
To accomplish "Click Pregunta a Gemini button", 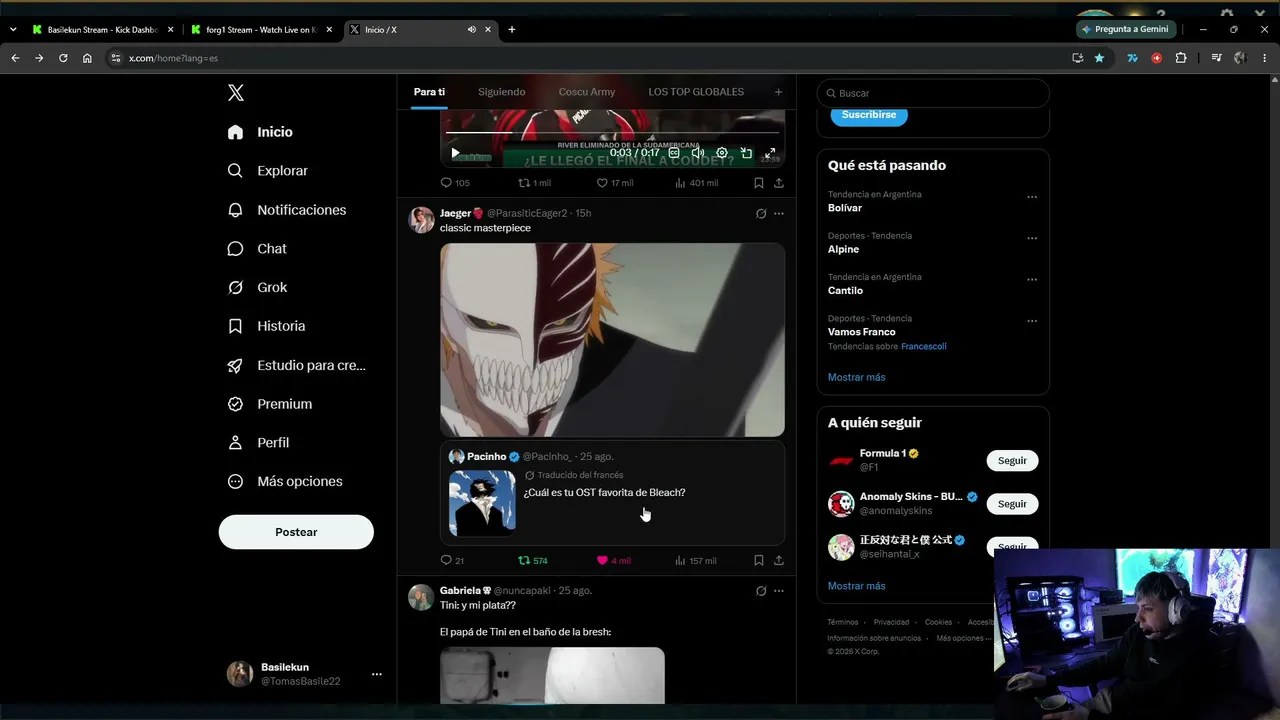I will click(x=1125, y=29).
